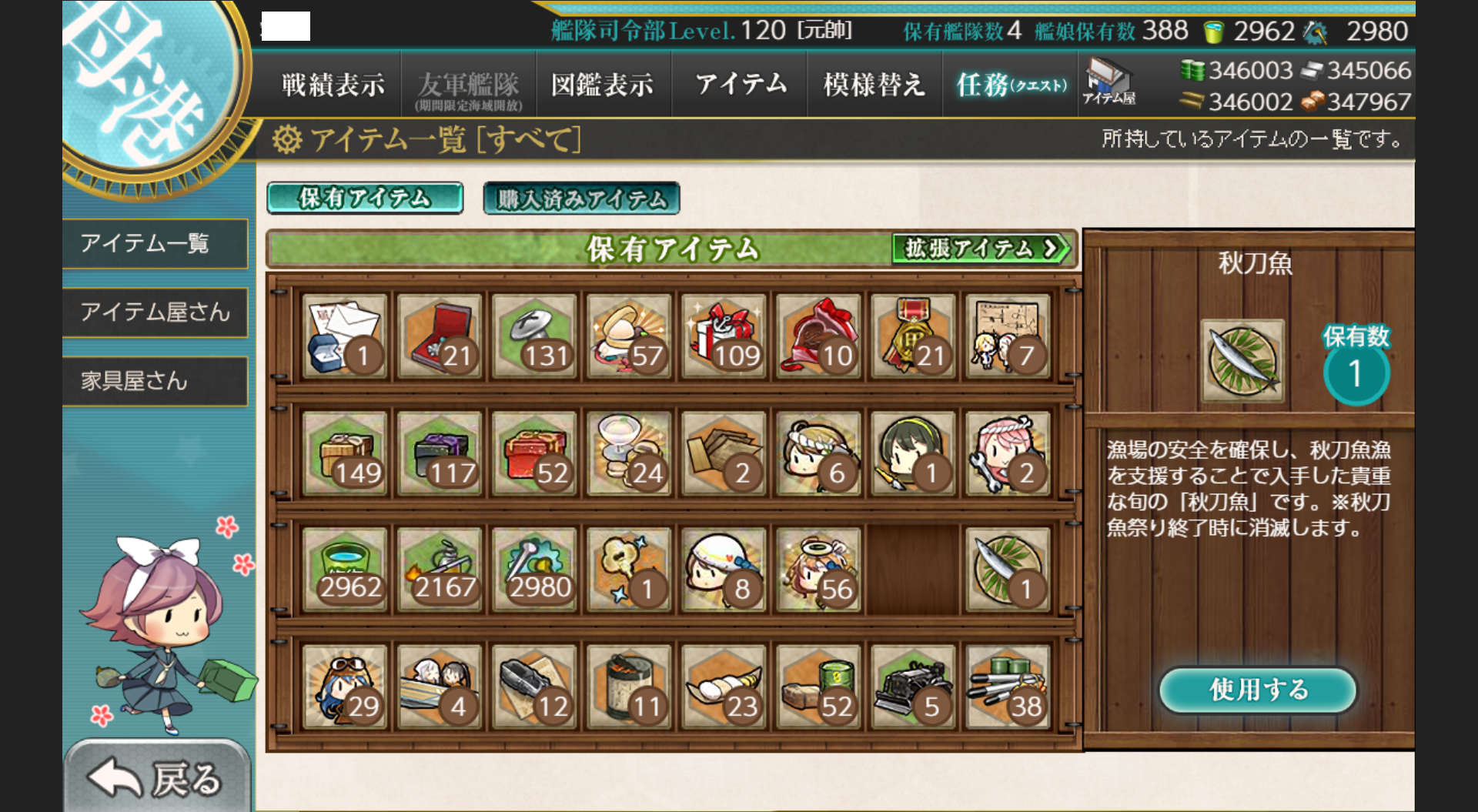Image resolution: width=1478 pixels, height=812 pixels.
Task: Select the green bucket item showing 2962
Action: [344, 570]
